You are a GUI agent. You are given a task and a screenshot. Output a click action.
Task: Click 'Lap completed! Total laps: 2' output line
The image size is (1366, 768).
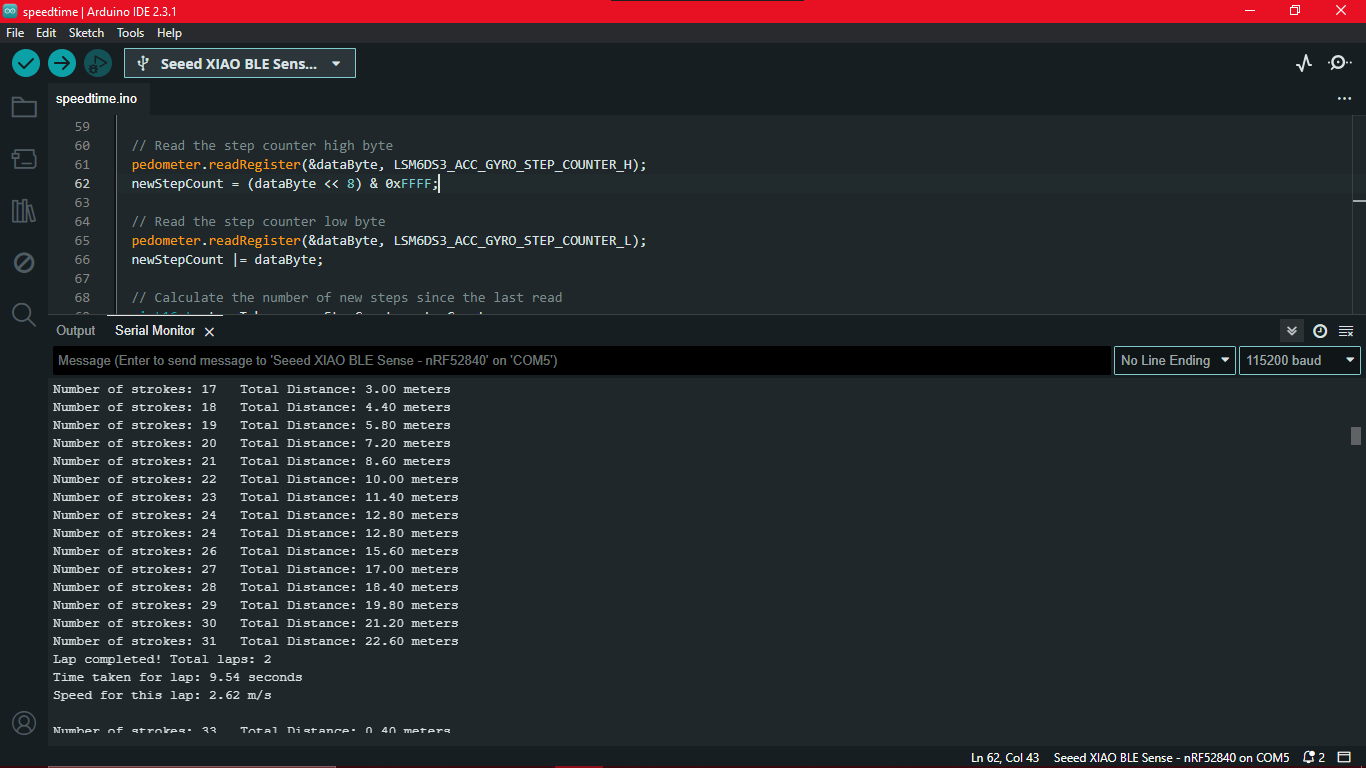coord(162,659)
